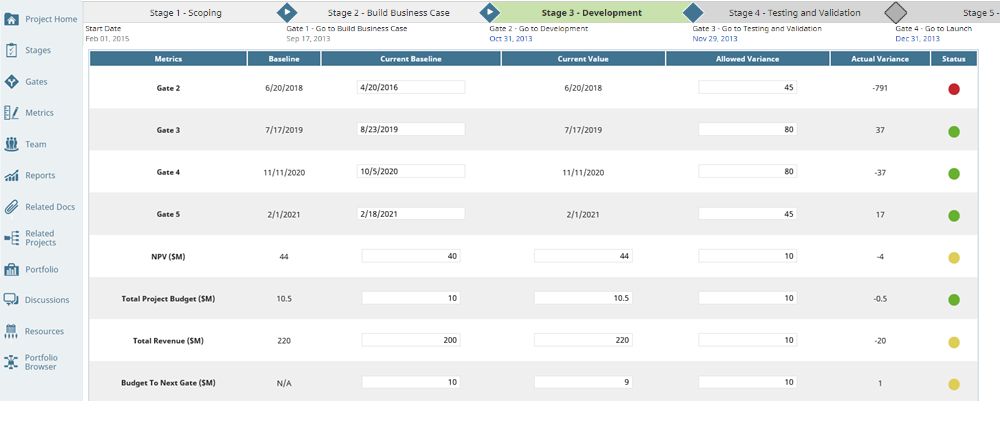Click the Actual Variance column header

[880, 59]
